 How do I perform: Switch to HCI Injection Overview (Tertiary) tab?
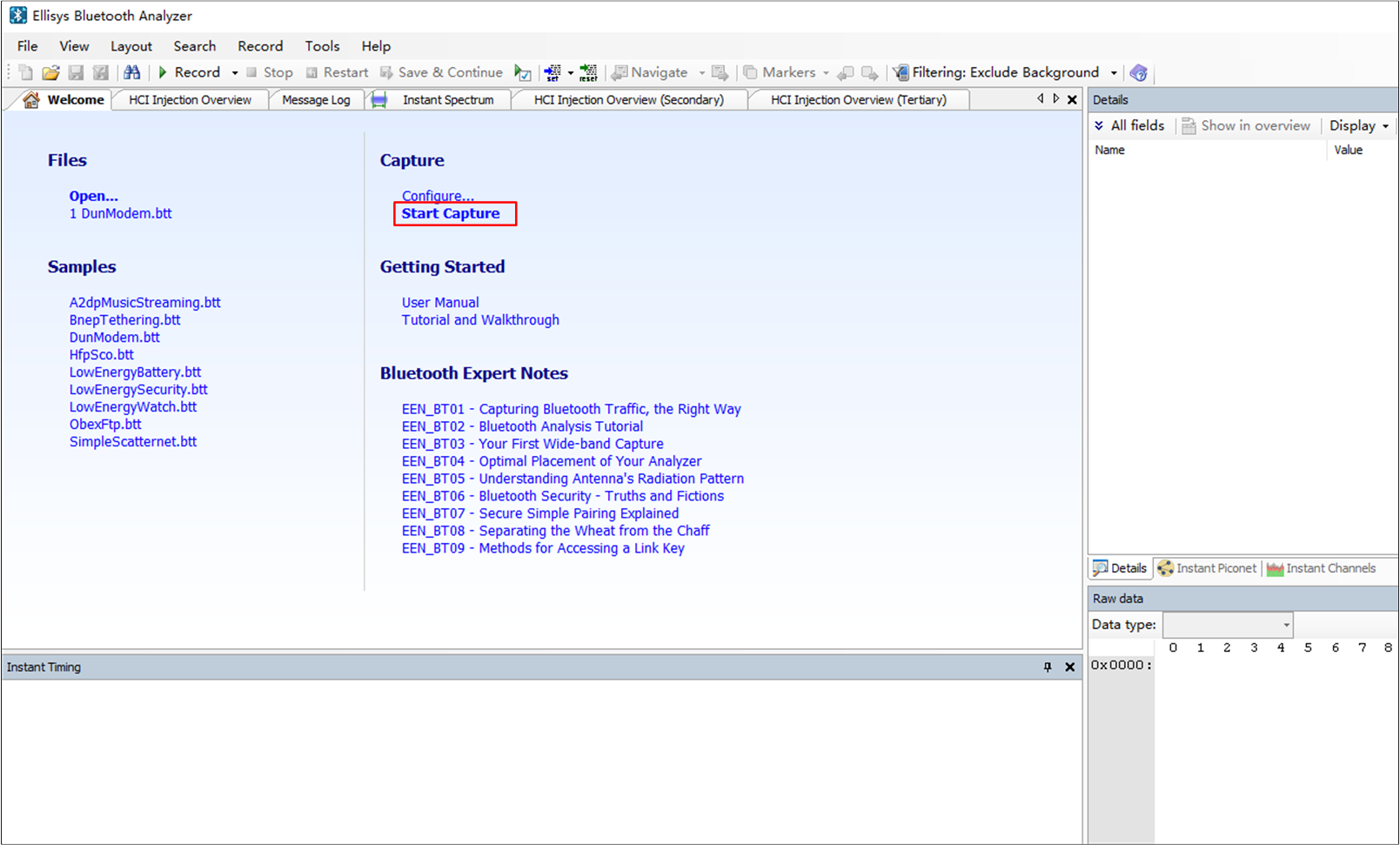859,100
